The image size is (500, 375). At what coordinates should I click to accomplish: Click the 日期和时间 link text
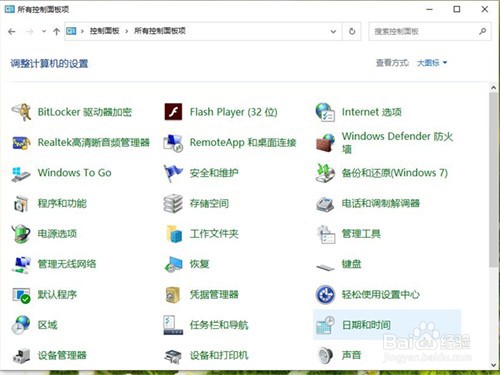click(366, 325)
